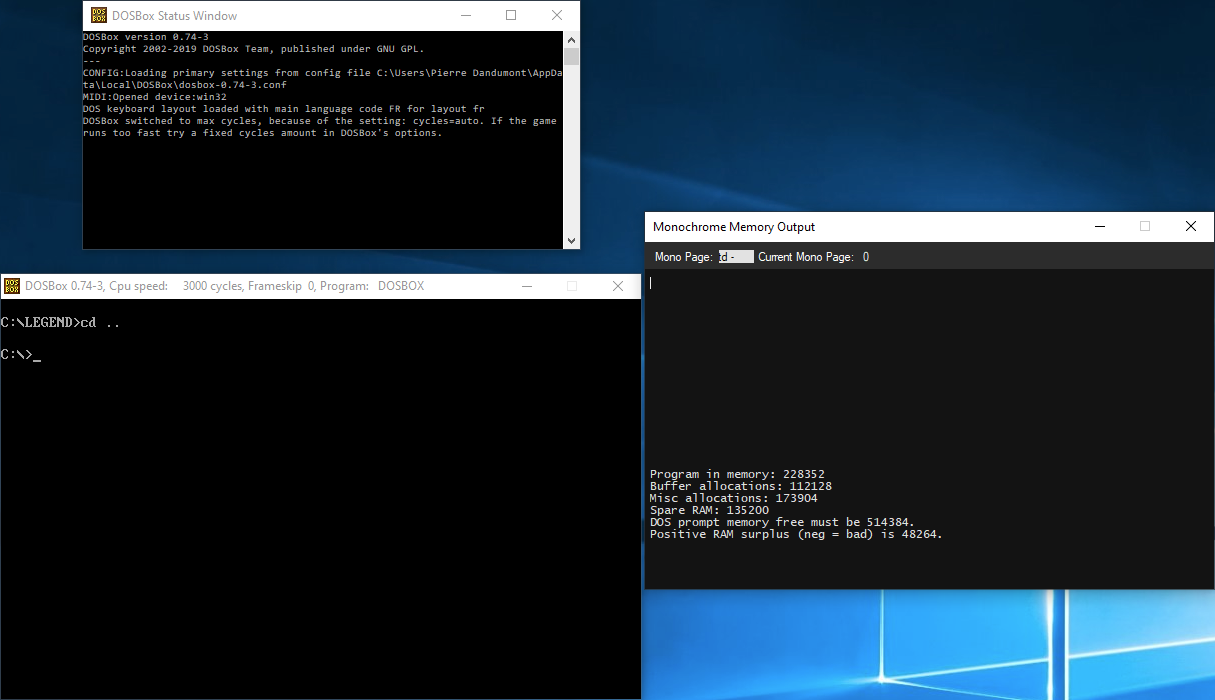Minimize the Monochrome Memory Output window
Image resolution: width=1215 pixels, height=700 pixels.
point(1099,227)
